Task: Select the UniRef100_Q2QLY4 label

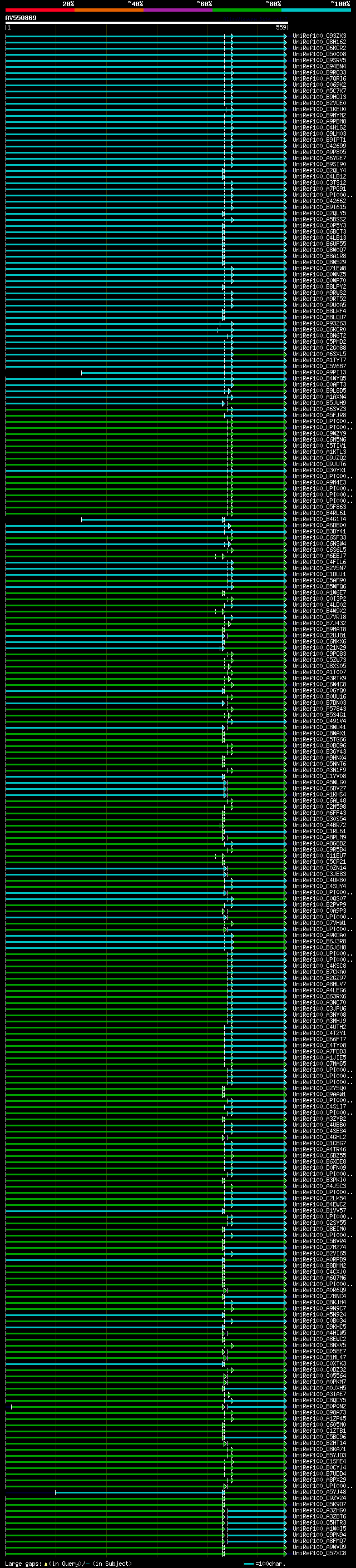Action: [319, 170]
